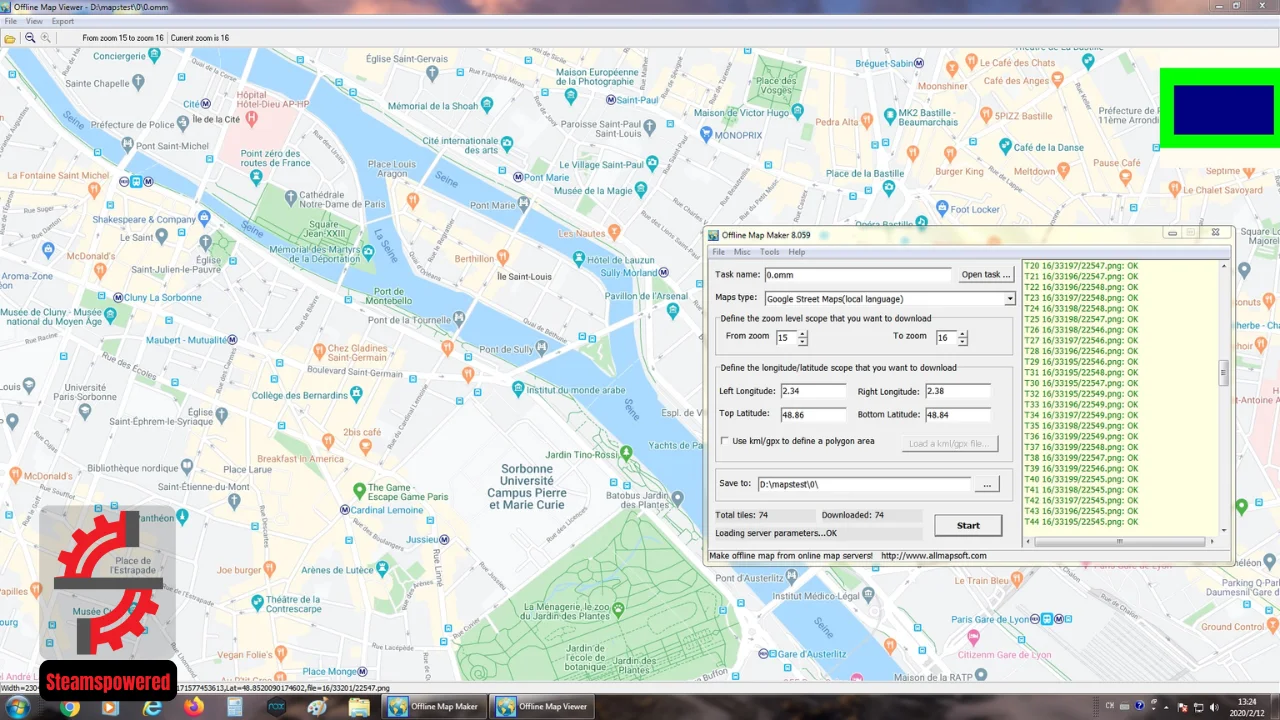Open Export menu in Offline Map Viewer

click(63, 21)
